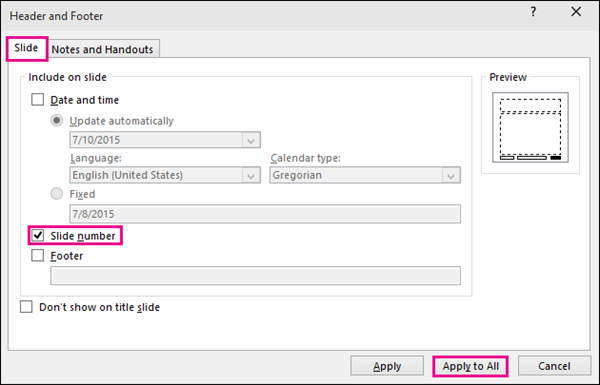Click the Calendar type label
The width and height of the screenshot is (600, 385).
305,158
